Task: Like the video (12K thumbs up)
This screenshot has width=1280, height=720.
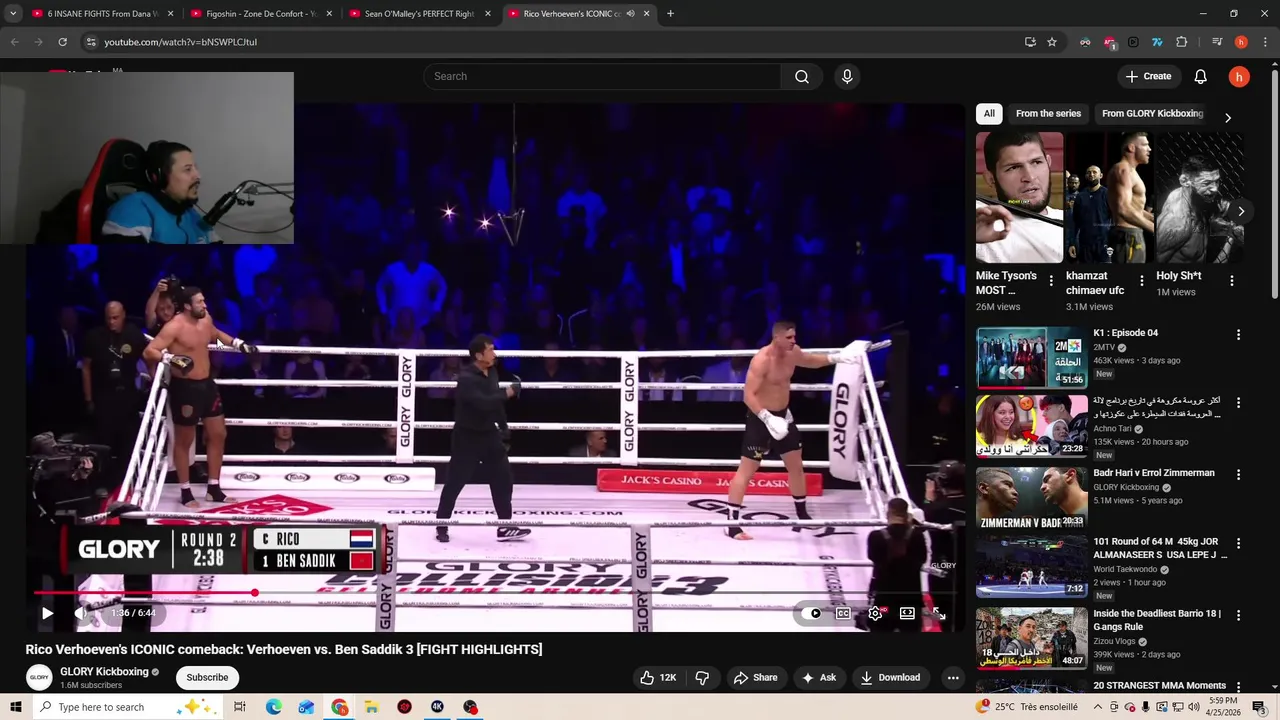Action: tap(658, 677)
